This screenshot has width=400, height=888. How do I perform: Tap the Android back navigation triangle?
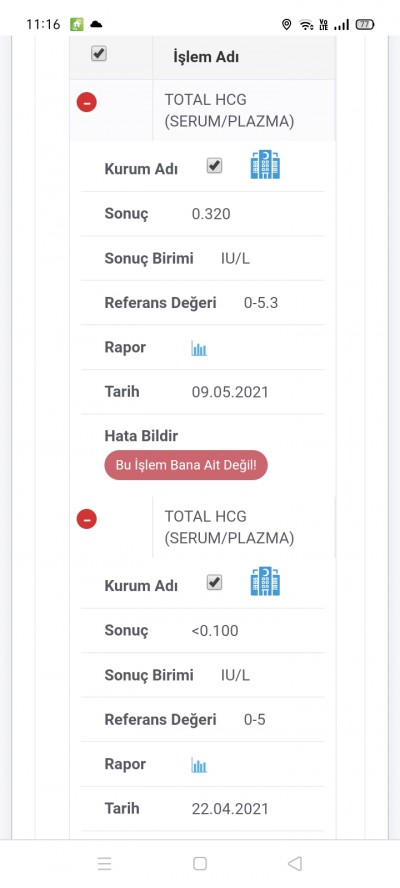pyautogui.click(x=295, y=863)
